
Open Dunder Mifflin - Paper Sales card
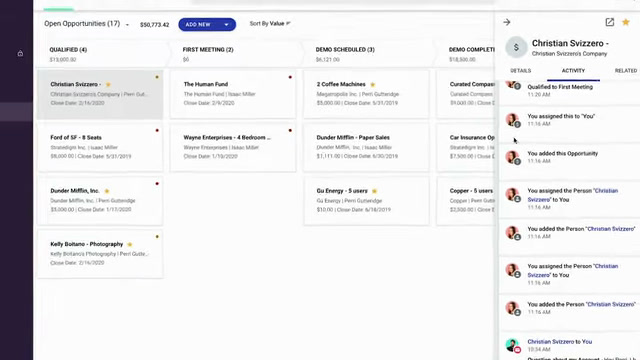coord(366,147)
